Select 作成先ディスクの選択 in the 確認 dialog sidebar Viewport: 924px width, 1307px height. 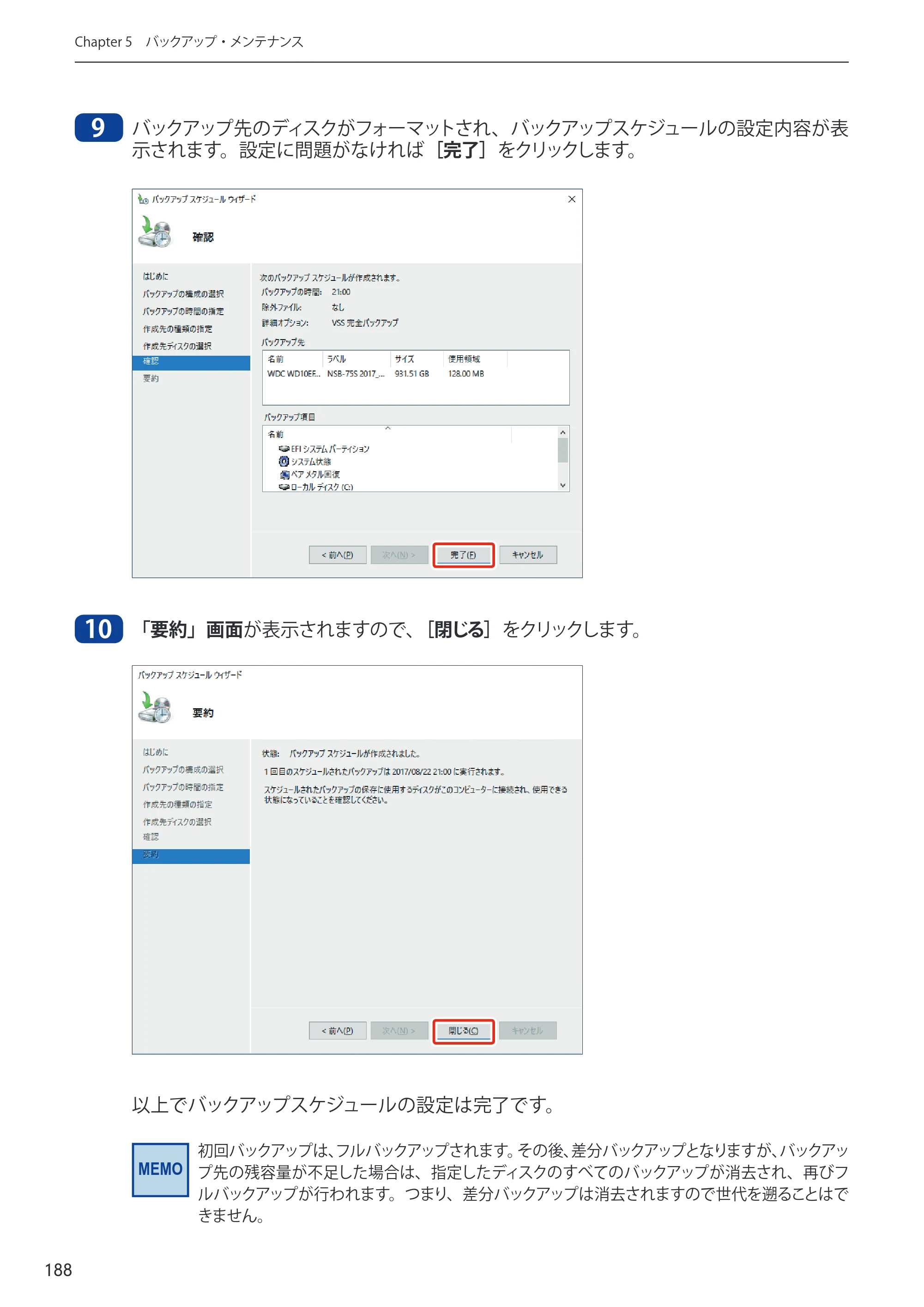click(x=177, y=346)
